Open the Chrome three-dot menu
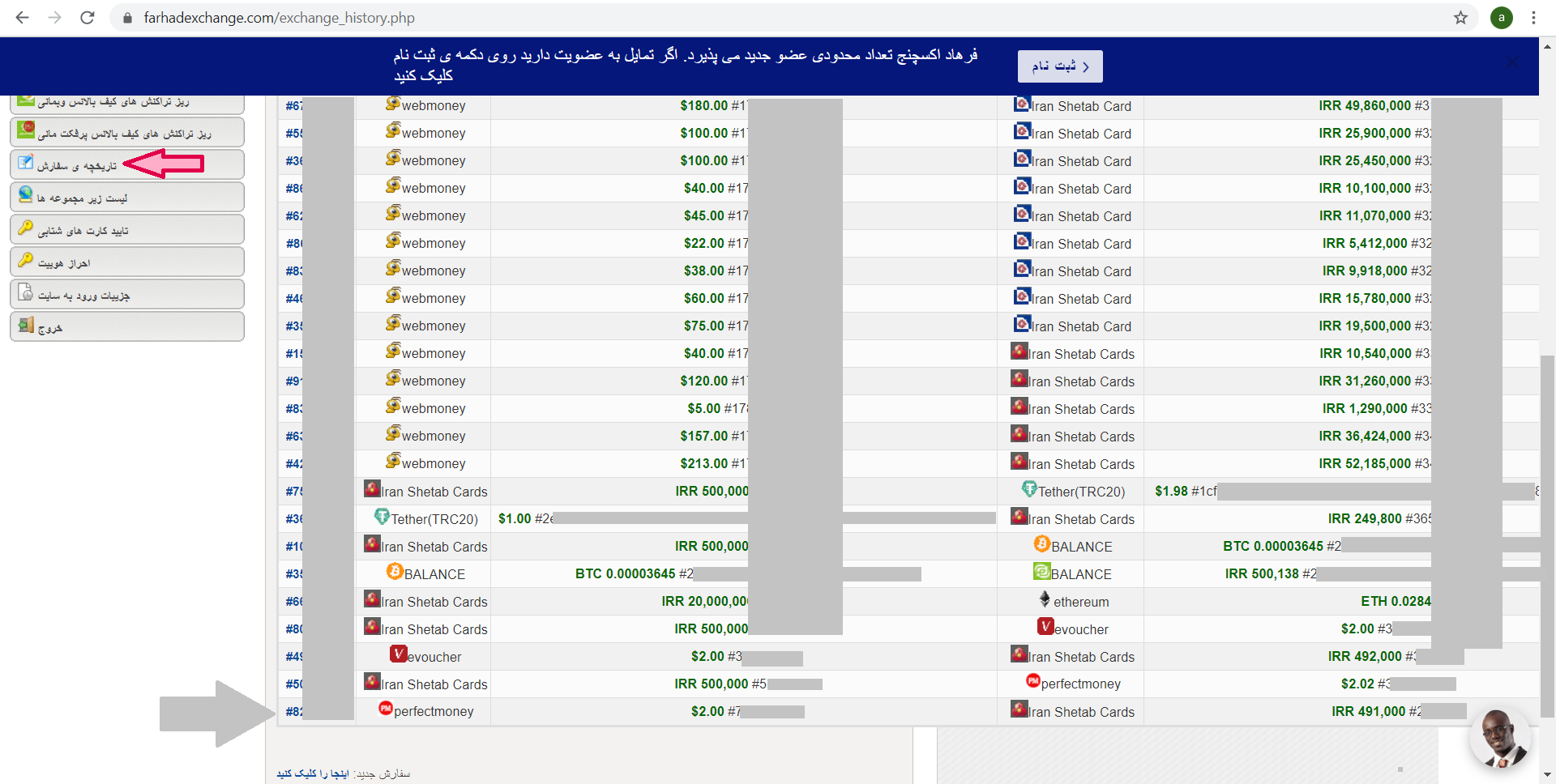Viewport: 1556px width, 784px height. point(1533,17)
